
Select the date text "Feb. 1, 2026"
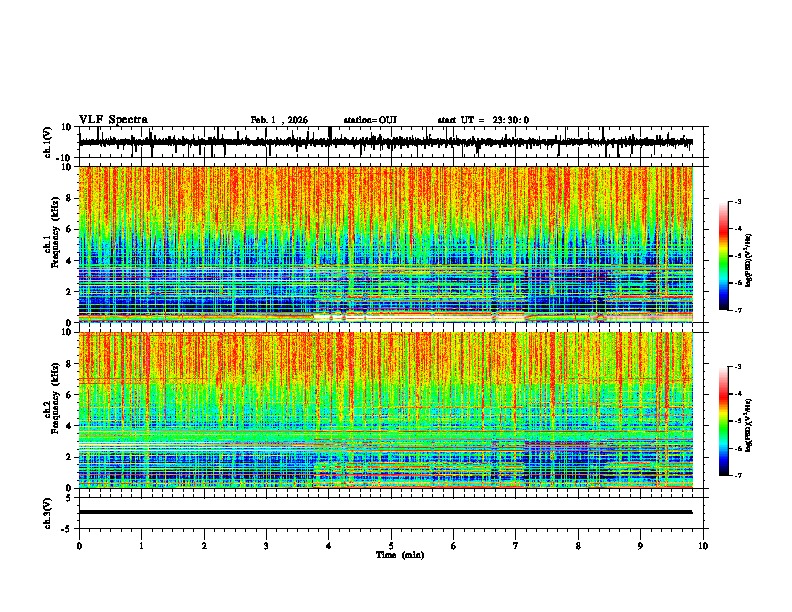tap(279, 120)
